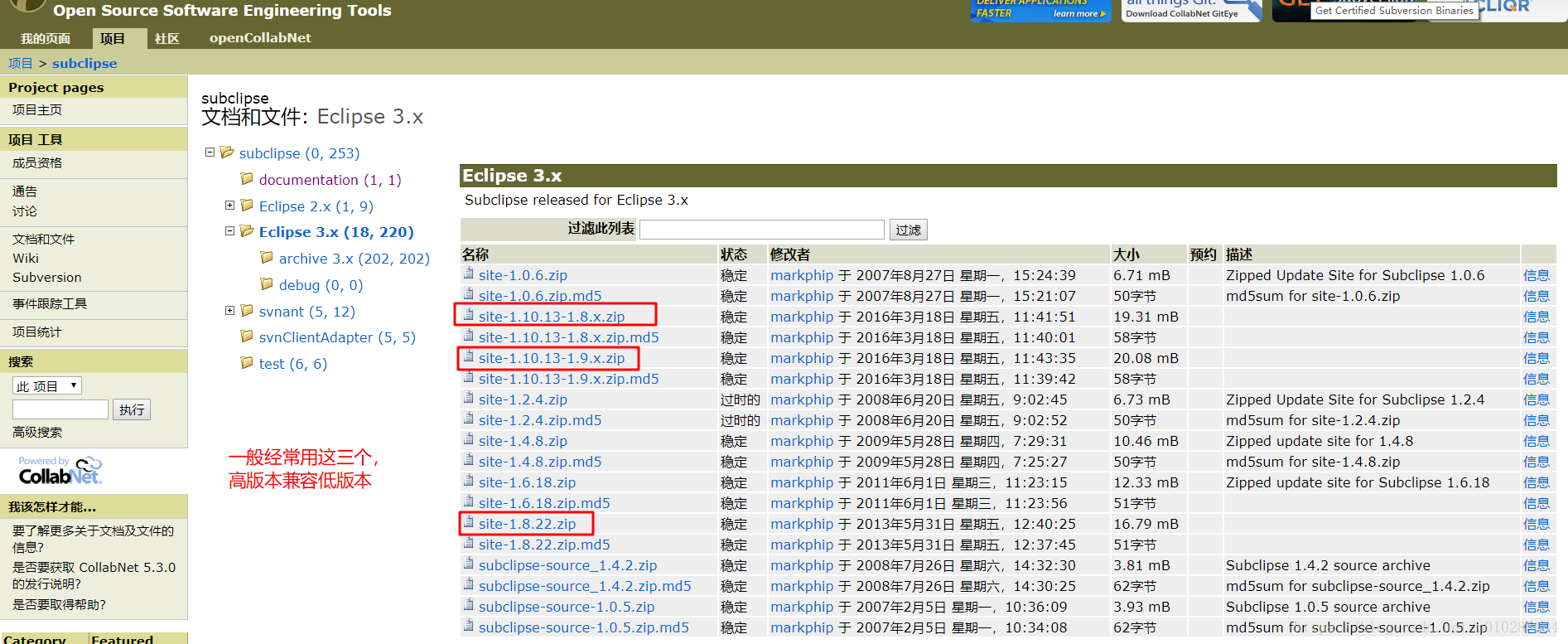The height and width of the screenshot is (644, 1568).
Task: Click folder icon beside Eclipse 2.x
Action: click(x=246, y=205)
